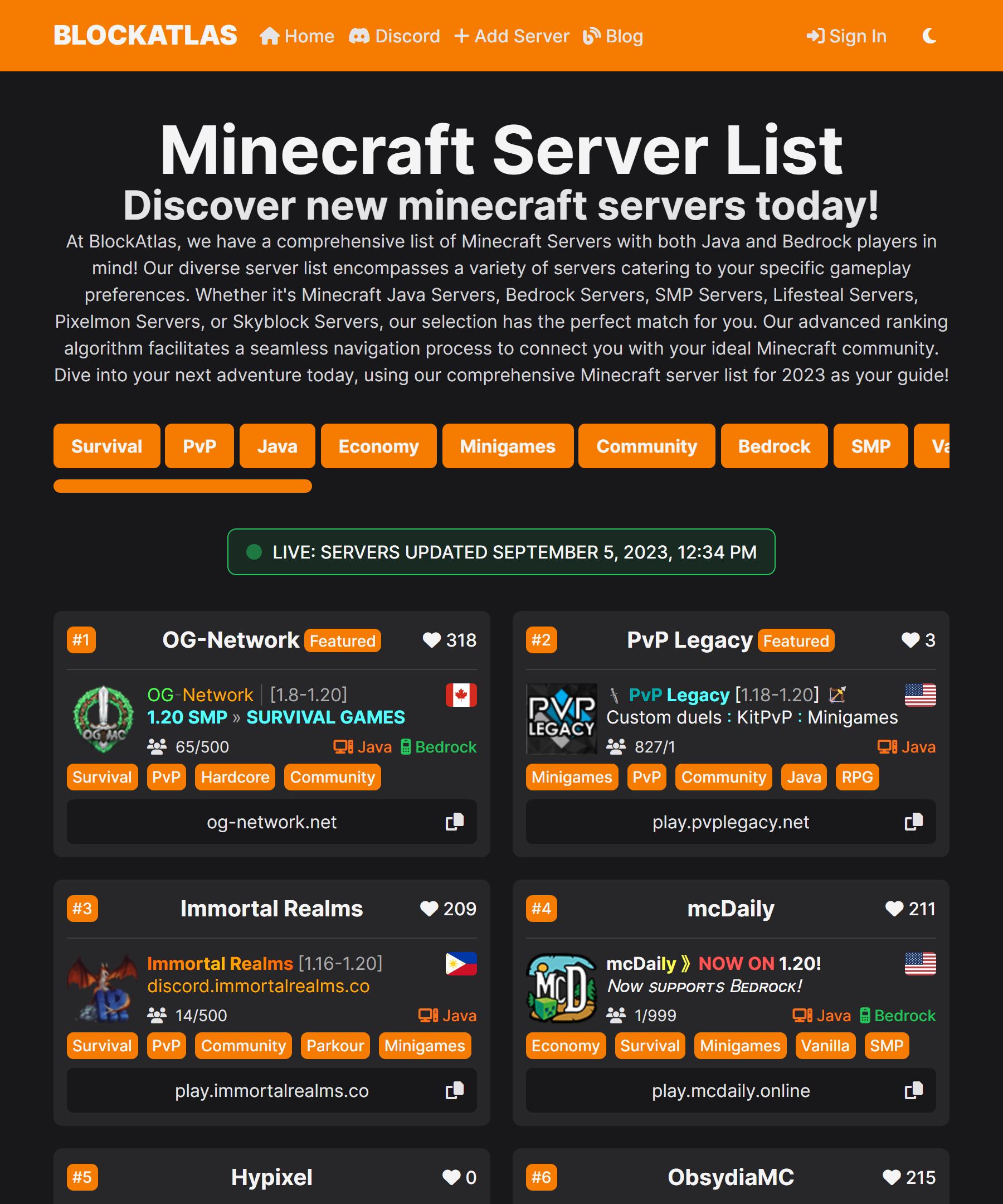The image size is (1003, 1204).
Task: Copy play.mcdaily.online address icon
Action: pyautogui.click(x=914, y=1090)
